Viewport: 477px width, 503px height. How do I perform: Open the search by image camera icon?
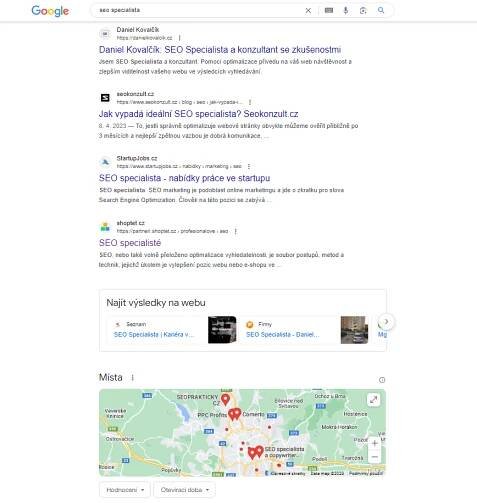coord(363,11)
